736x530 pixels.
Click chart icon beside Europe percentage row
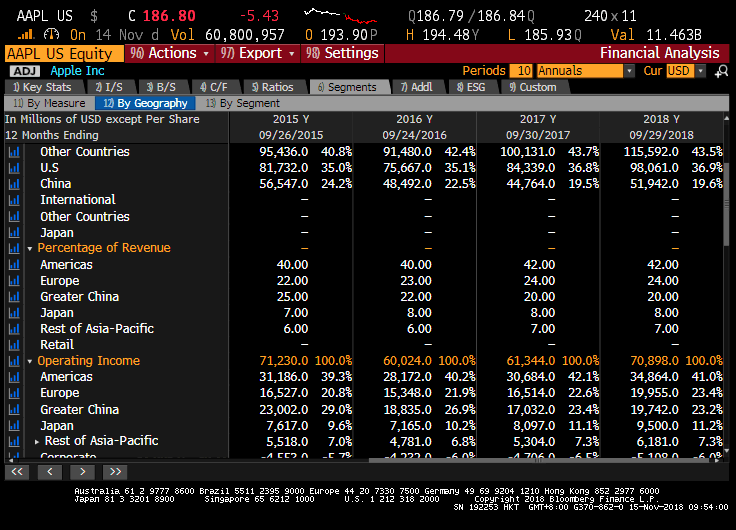tap(14, 281)
